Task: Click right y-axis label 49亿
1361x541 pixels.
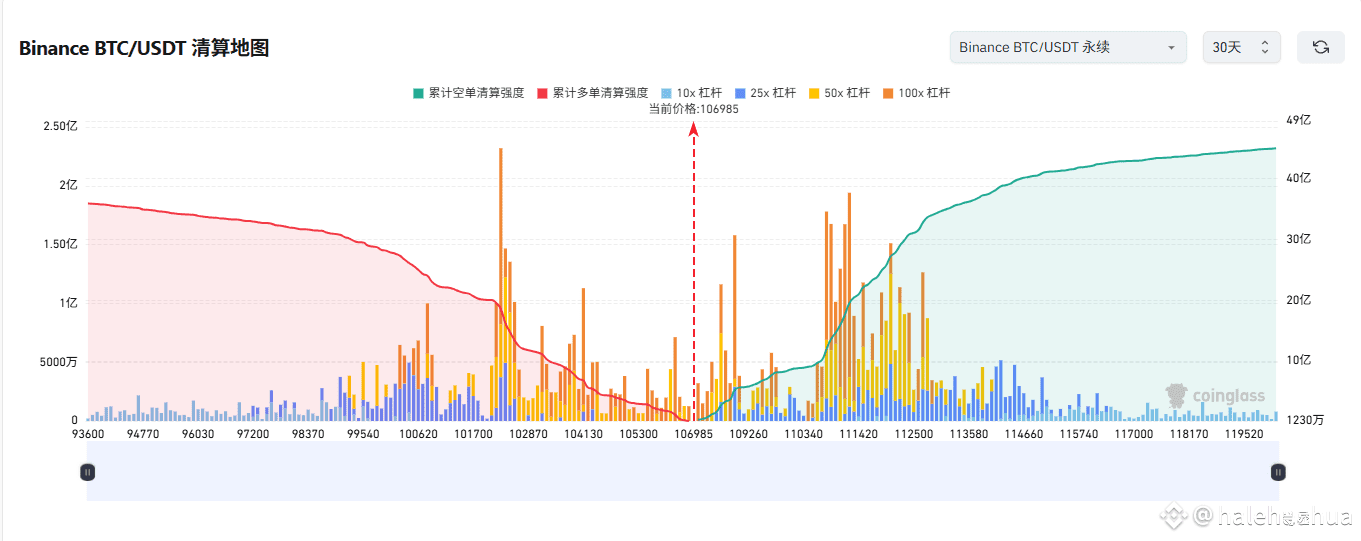Action: pyautogui.click(x=1298, y=120)
